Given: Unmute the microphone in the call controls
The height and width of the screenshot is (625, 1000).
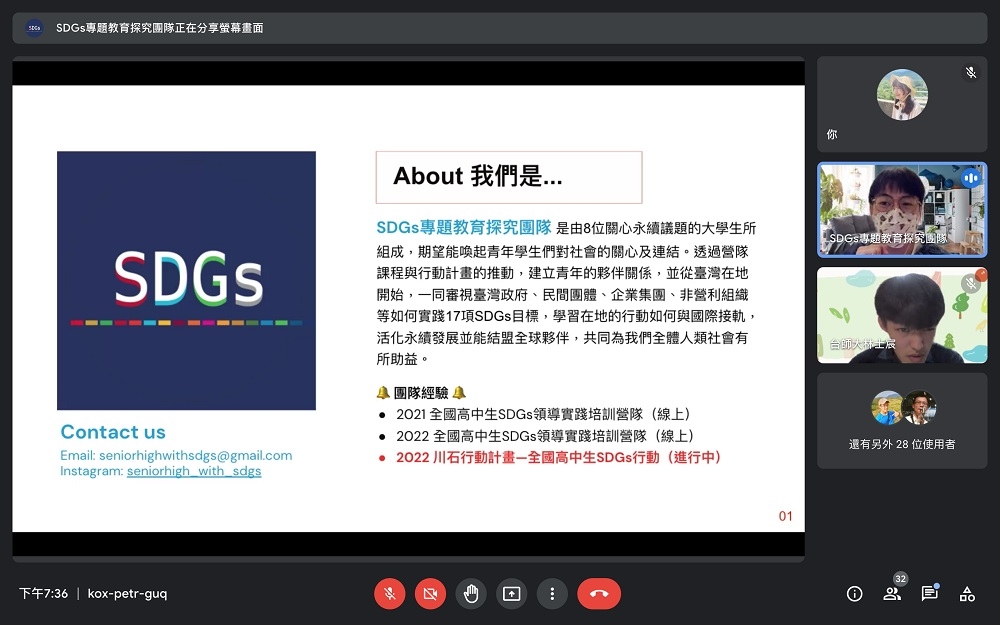Looking at the screenshot, I should (x=390, y=594).
